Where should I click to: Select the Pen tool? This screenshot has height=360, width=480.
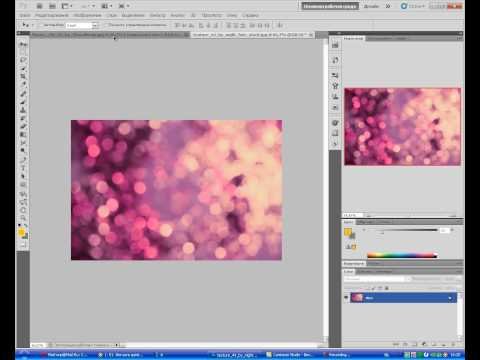pos(23,159)
